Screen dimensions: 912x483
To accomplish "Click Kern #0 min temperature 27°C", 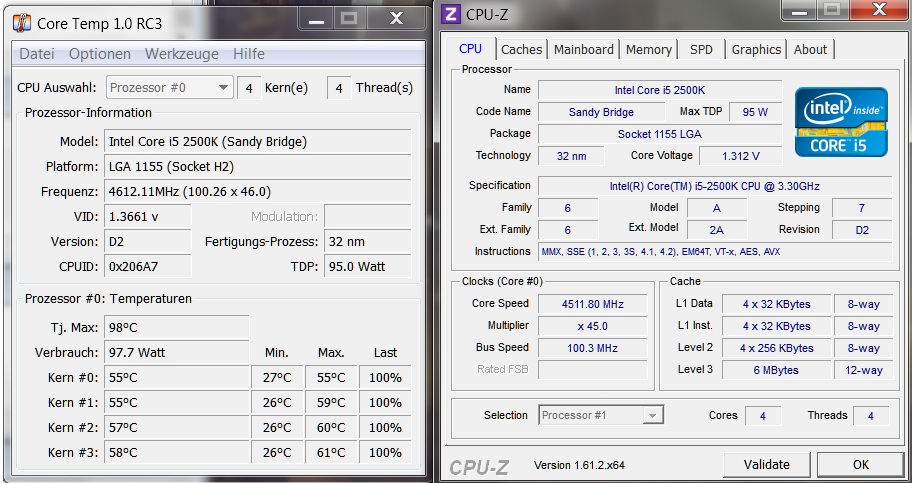I will coord(277,378).
